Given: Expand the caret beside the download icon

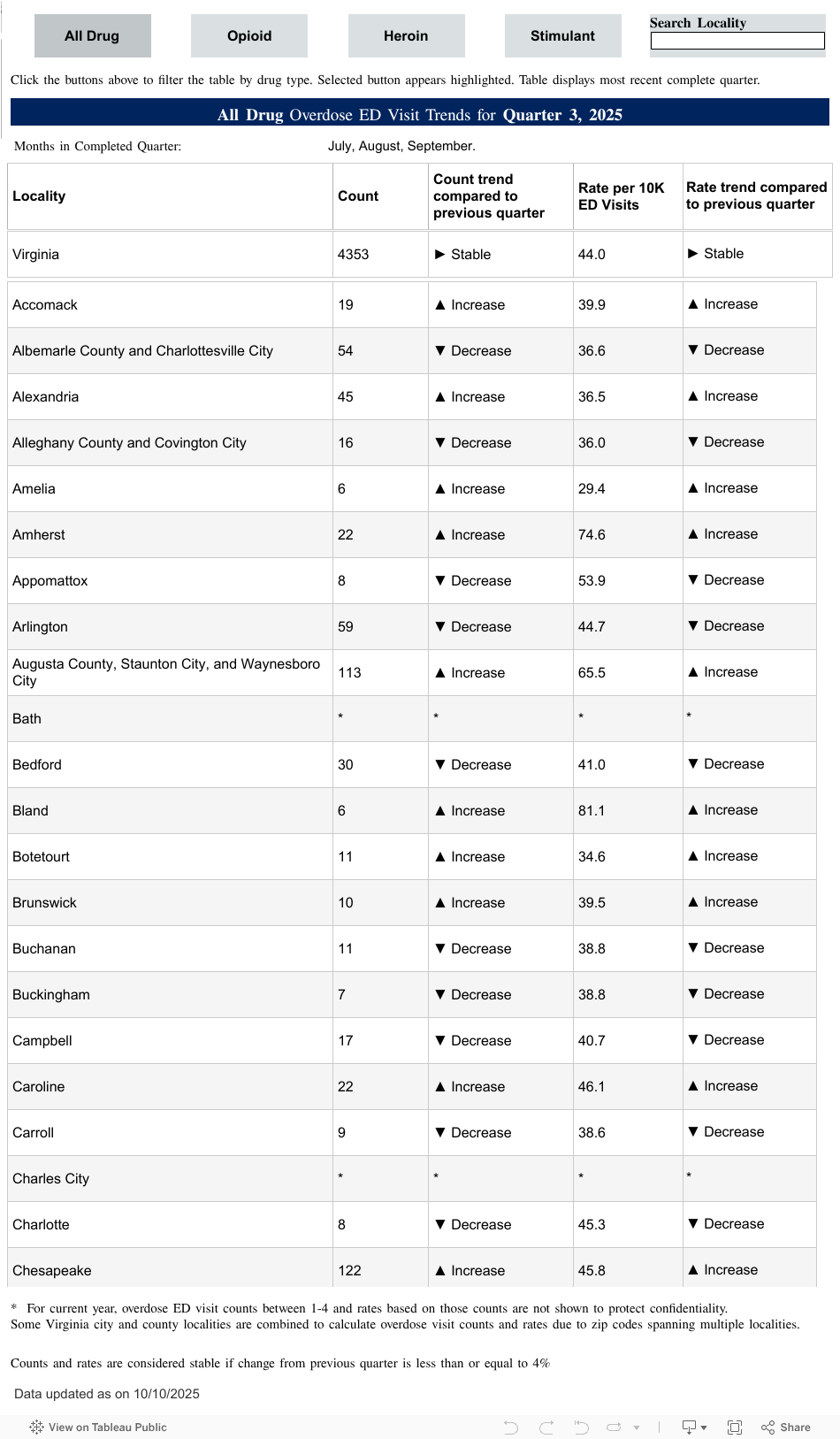Looking at the screenshot, I should pos(704,1428).
